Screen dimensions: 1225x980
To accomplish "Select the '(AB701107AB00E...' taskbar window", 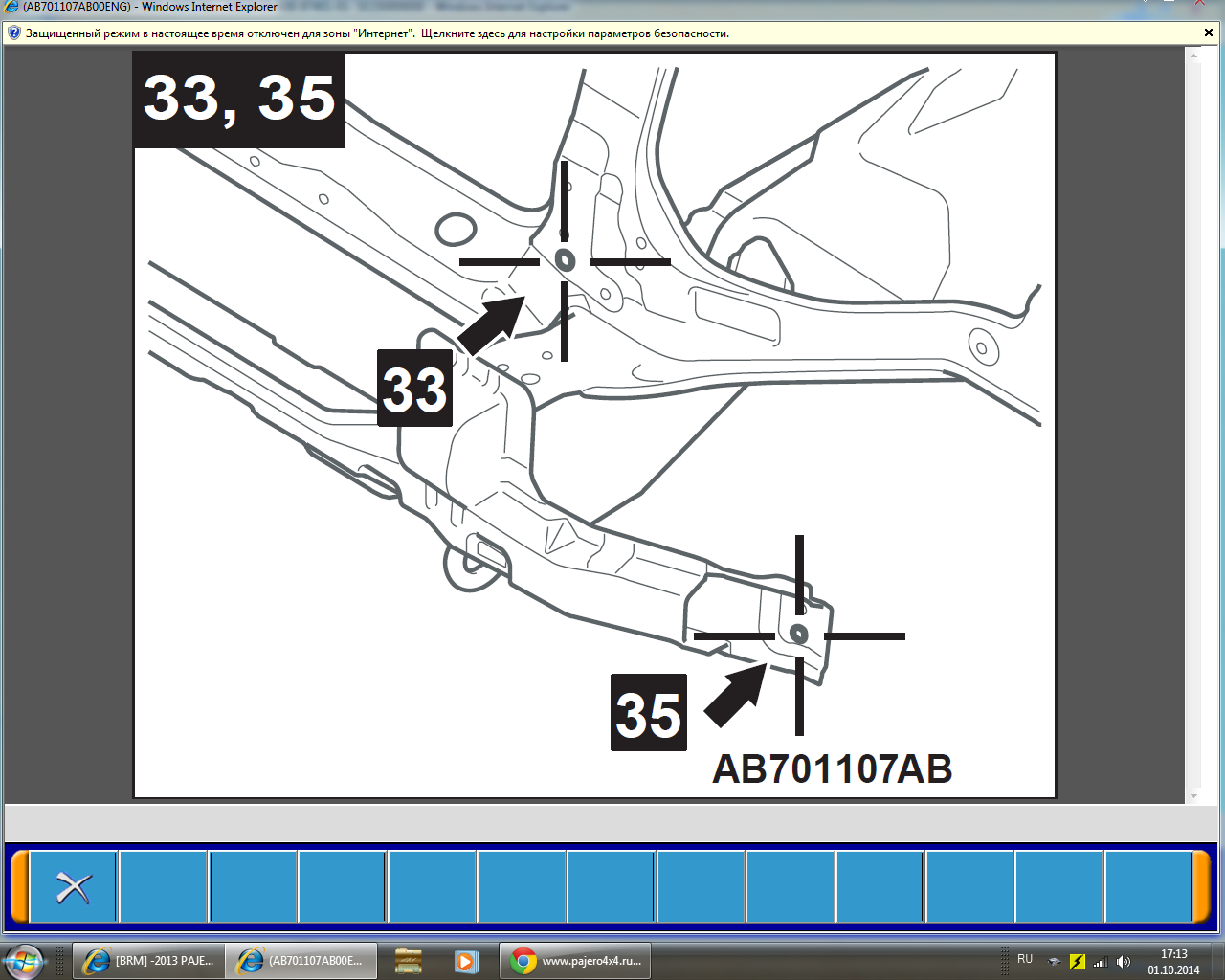I will [x=301, y=961].
